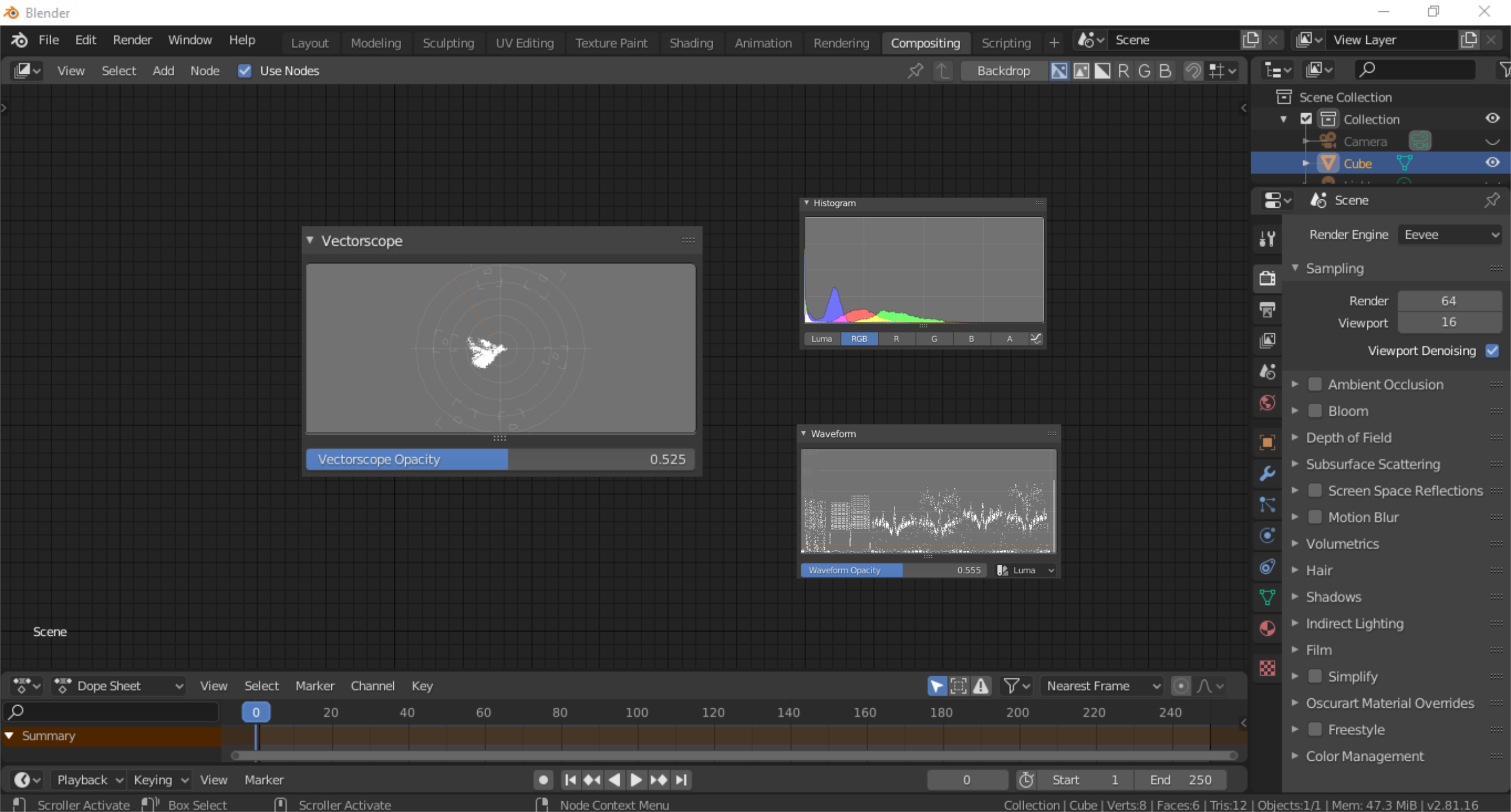Open the Particles properties tab icon
The height and width of the screenshot is (812, 1511).
(x=1267, y=504)
